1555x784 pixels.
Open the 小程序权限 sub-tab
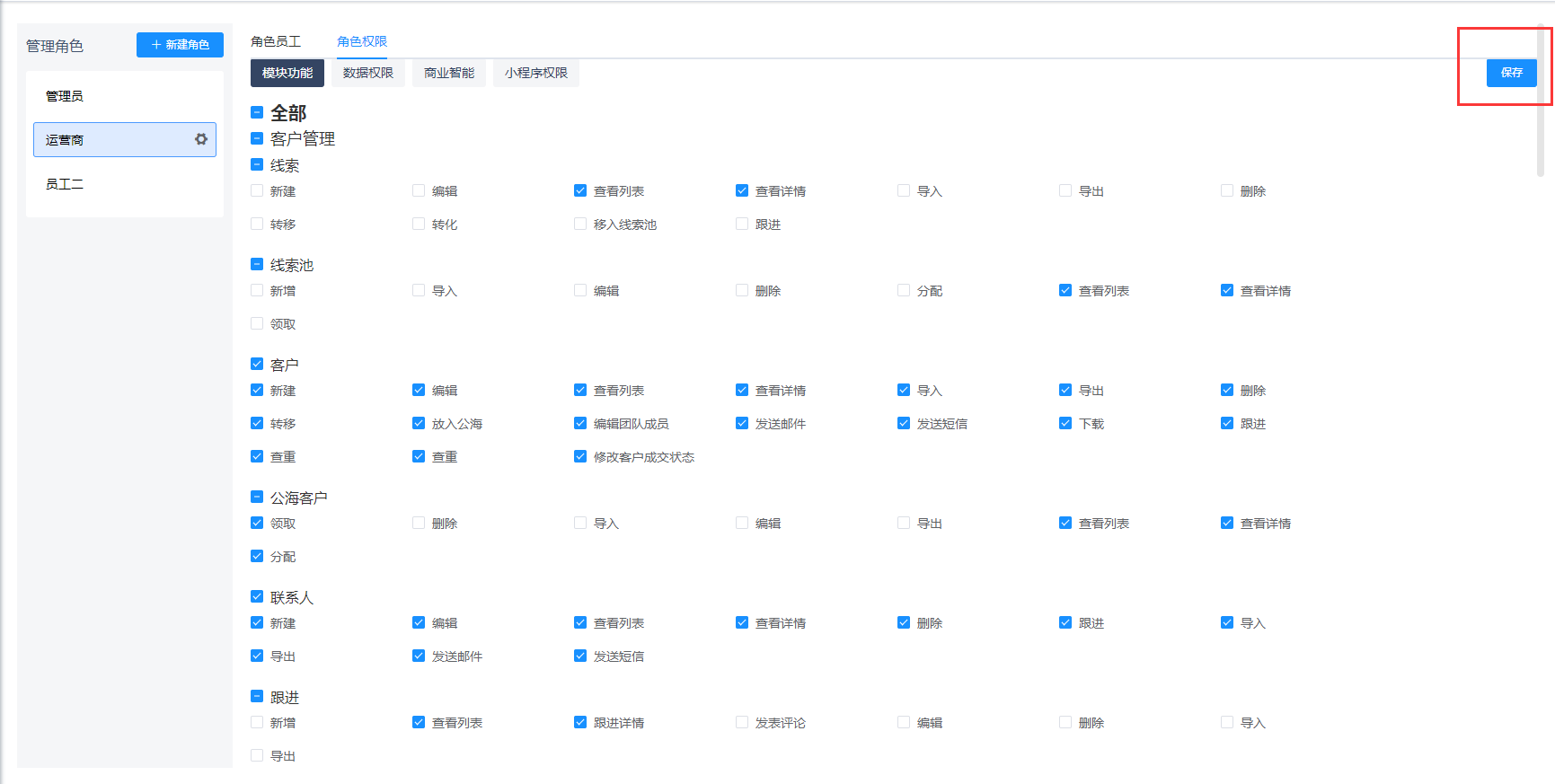point(536,73)
